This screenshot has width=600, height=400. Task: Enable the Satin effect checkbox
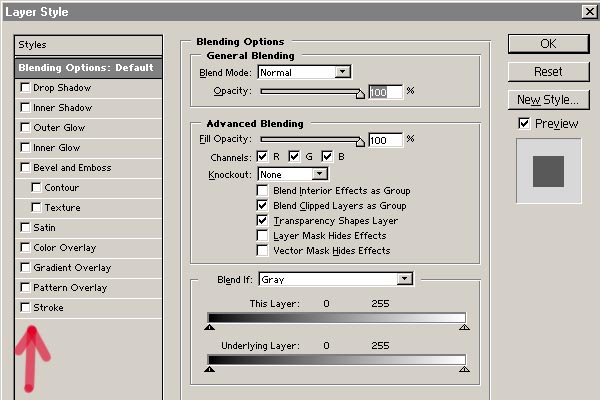pos(25,227)
